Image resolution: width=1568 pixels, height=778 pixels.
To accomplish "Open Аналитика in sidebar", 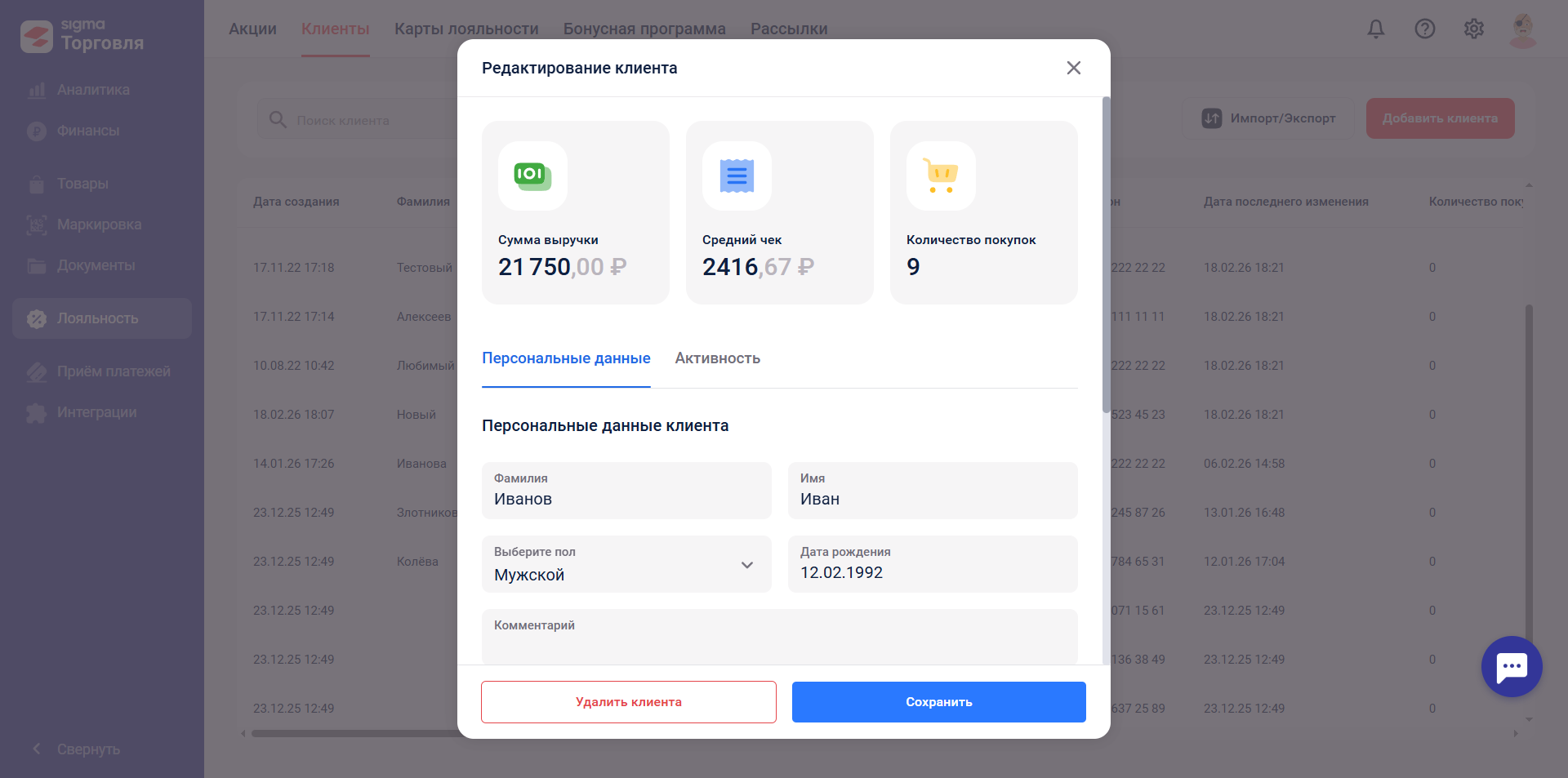I will [93, 90].
